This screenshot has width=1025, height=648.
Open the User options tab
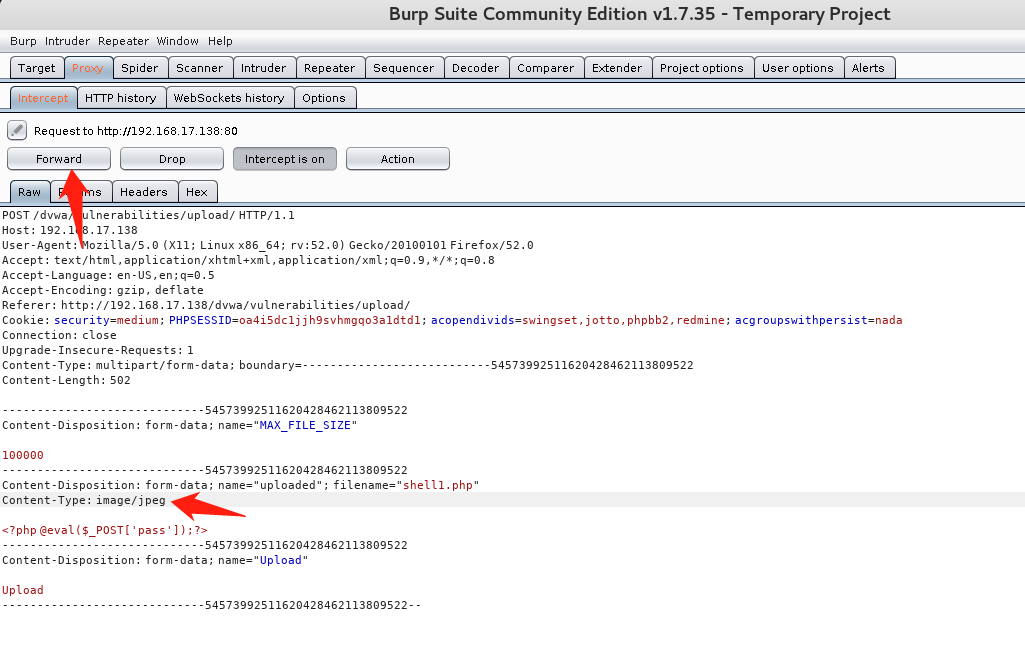(798, 68)
